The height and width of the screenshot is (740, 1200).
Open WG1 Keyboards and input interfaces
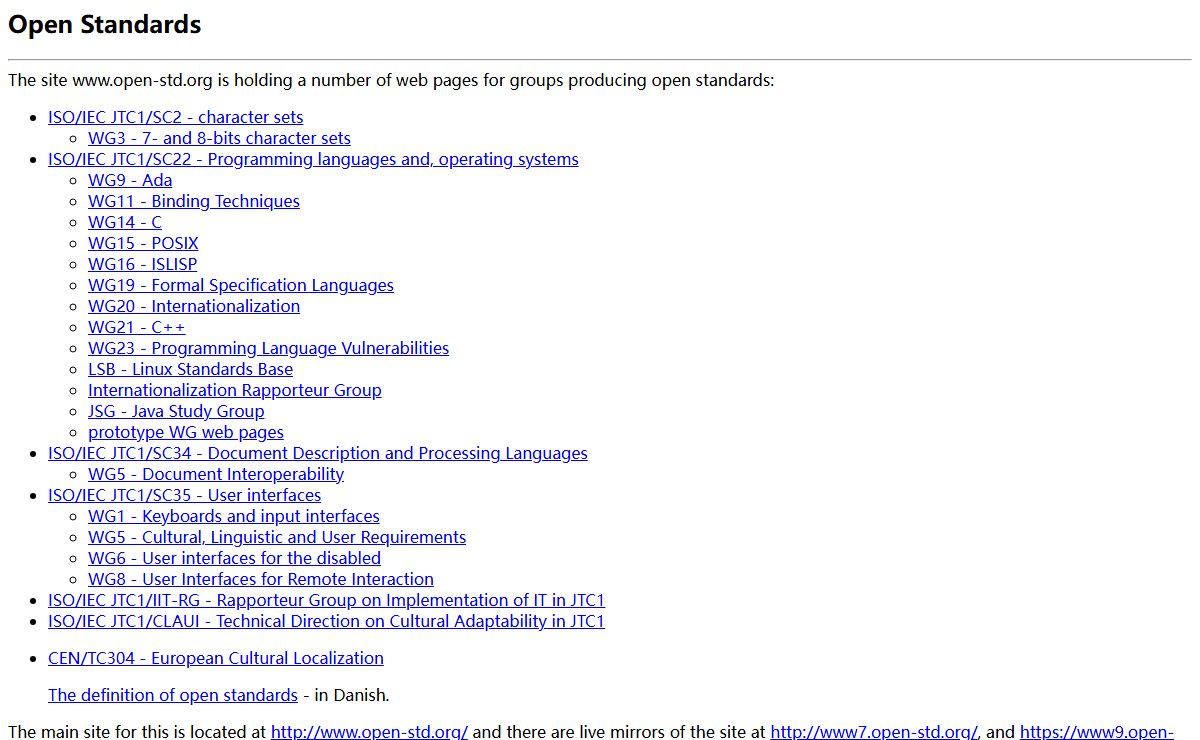[234, 516]
